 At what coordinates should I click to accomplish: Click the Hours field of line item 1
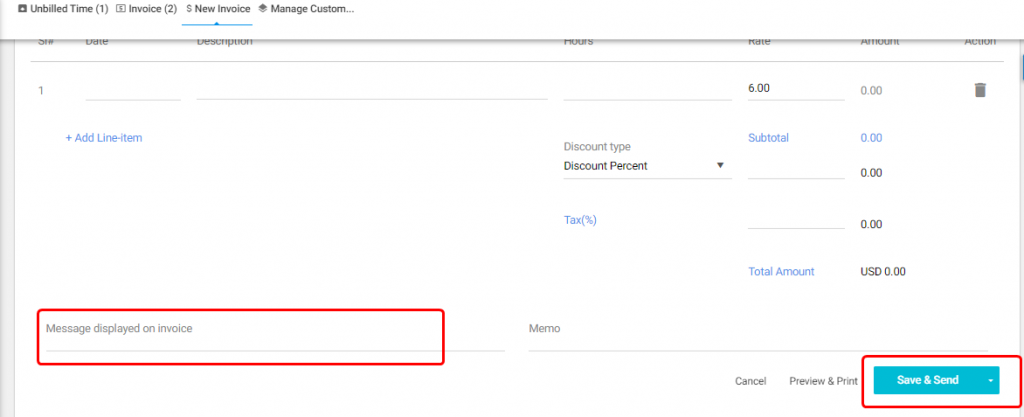[x=647, y=90]
